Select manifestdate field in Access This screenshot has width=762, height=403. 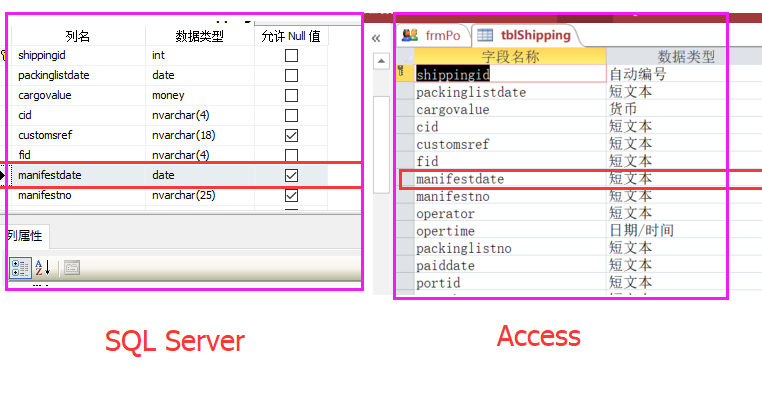coord(460,179)
